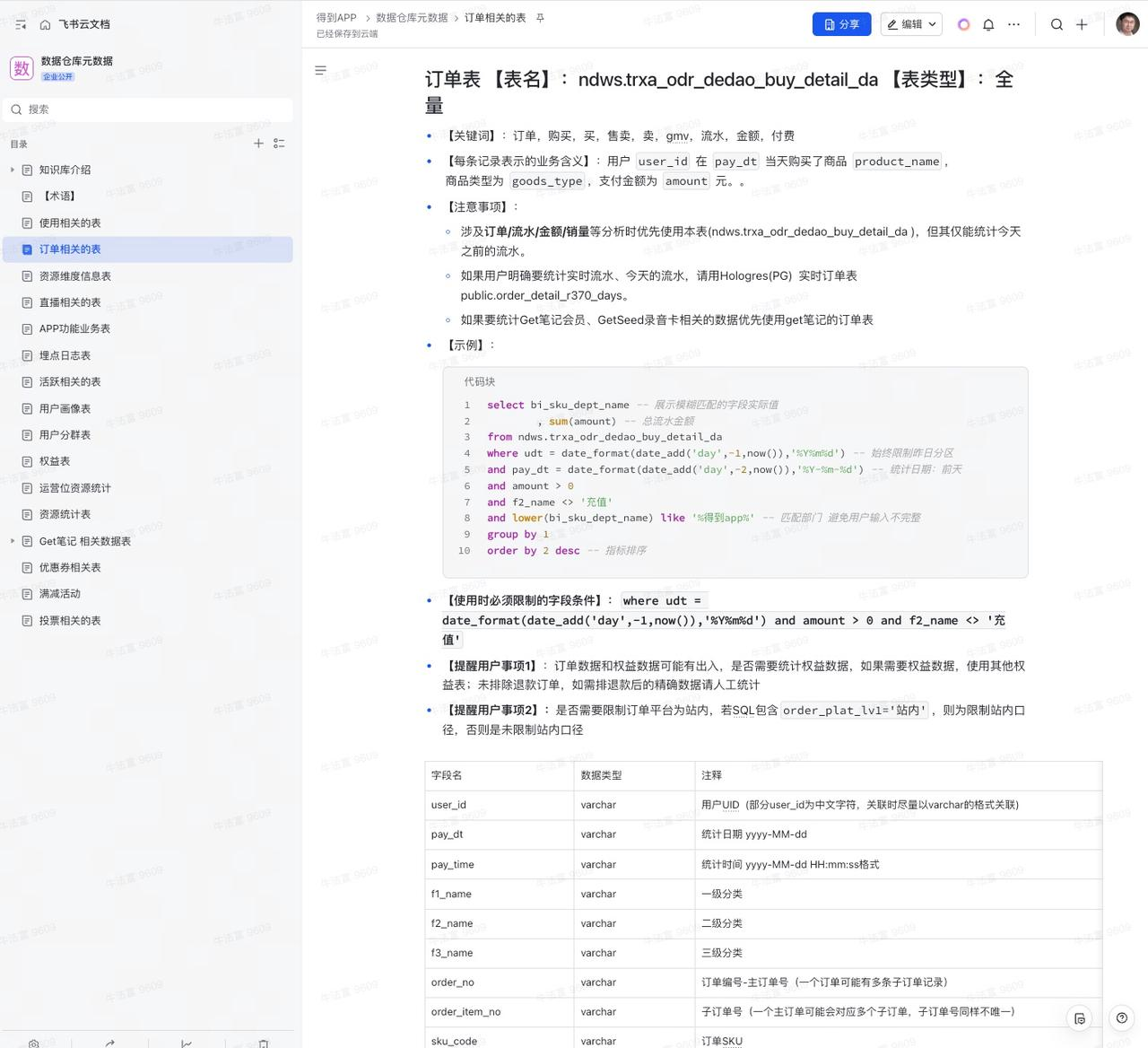Go to Feishu Docs home icon
Image resolution: width=1148 pixels, height=1048 pixels.
[x=45, y=24]
